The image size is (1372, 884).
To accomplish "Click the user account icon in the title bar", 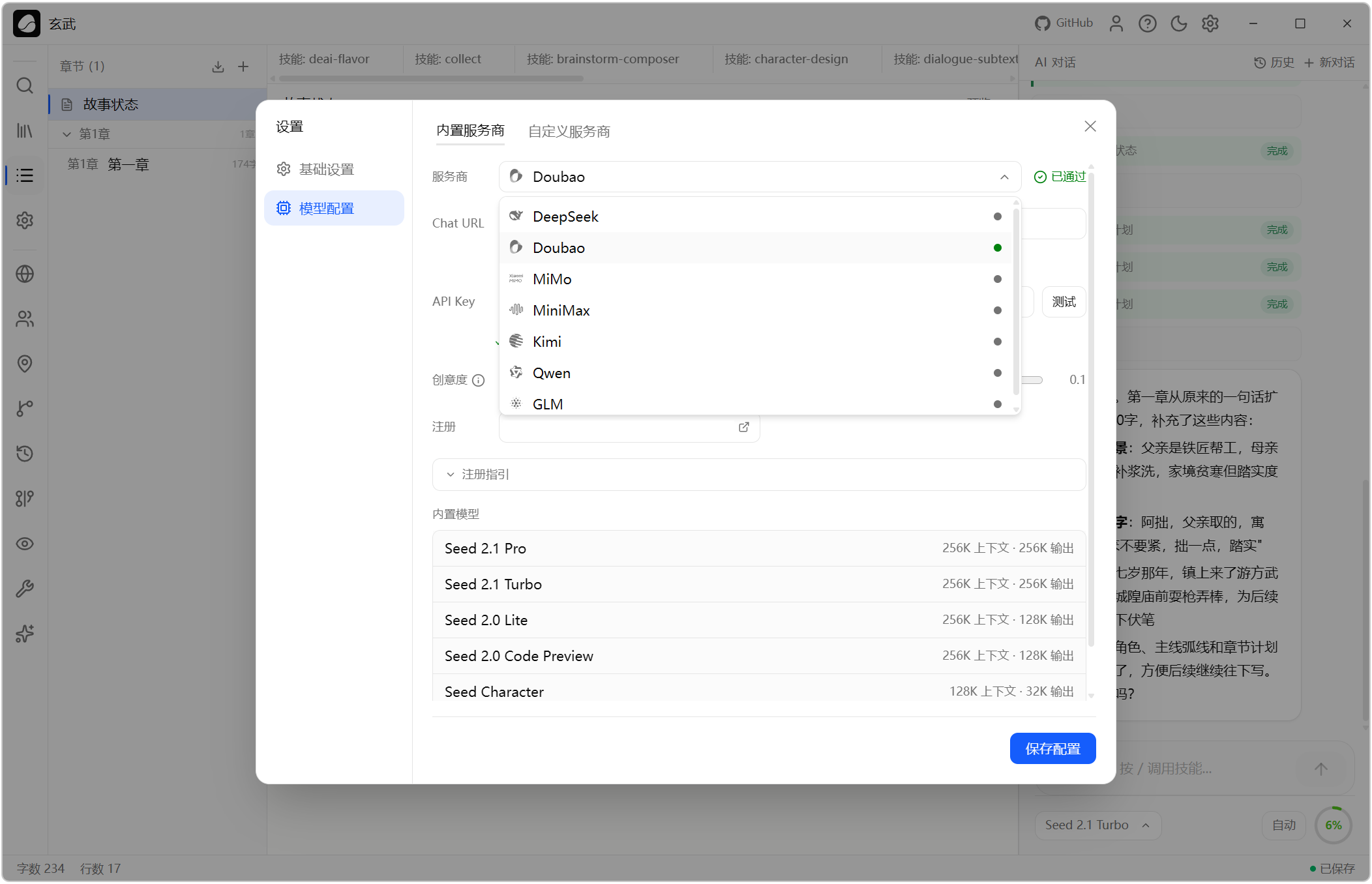I will tap(1116, 23).
